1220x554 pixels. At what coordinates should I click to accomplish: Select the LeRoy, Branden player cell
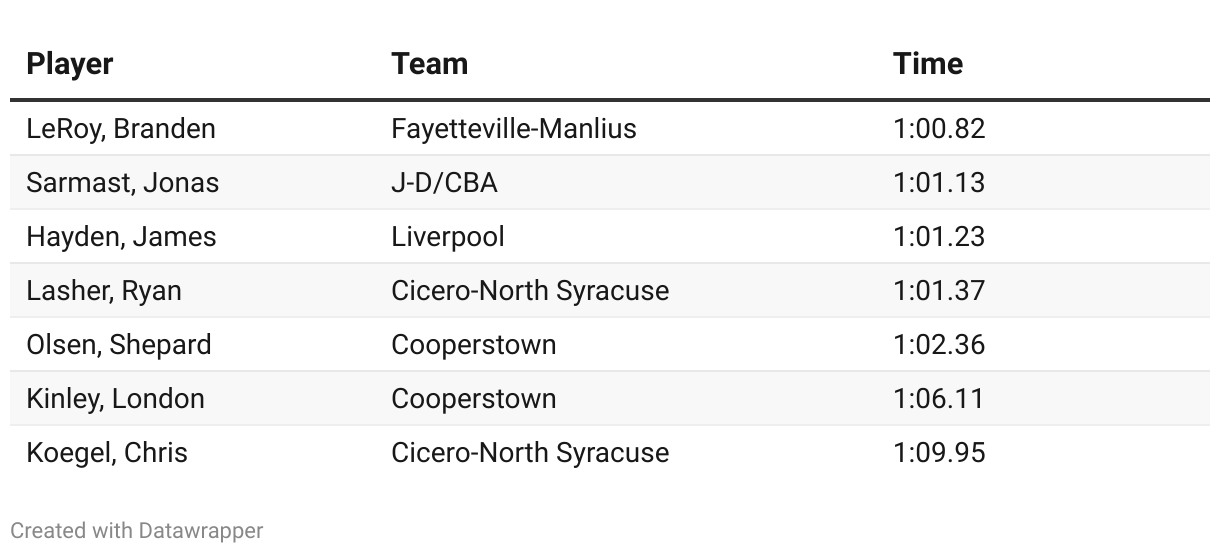pos(121,129)
